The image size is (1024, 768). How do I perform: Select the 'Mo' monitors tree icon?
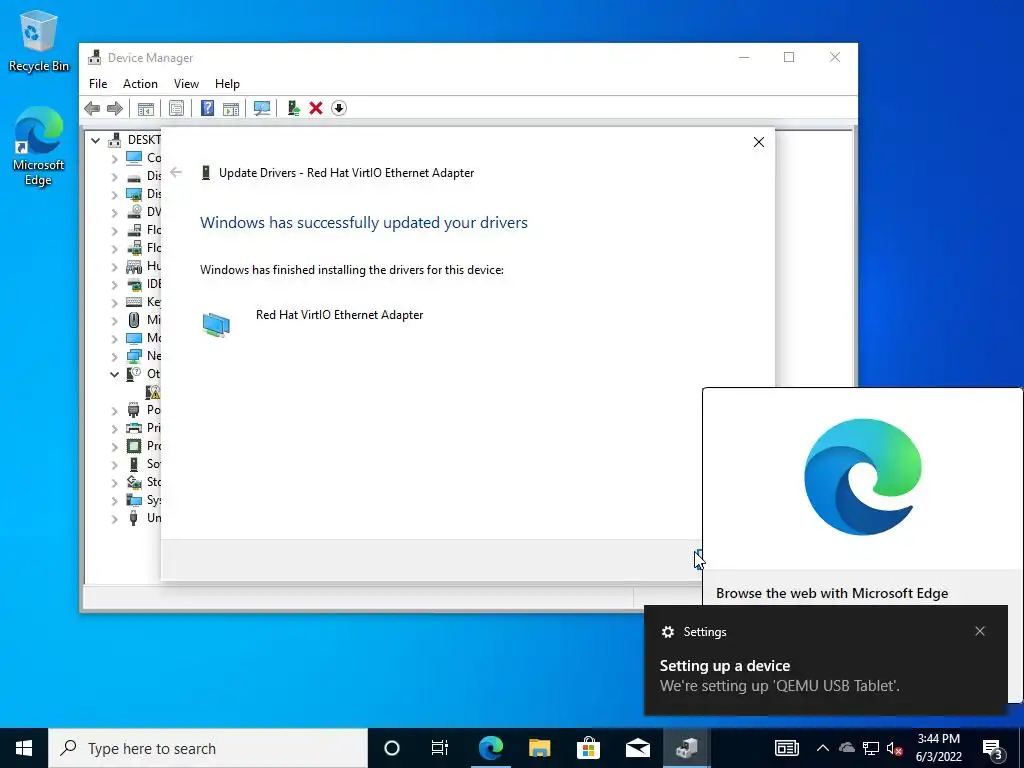[134, 338]
